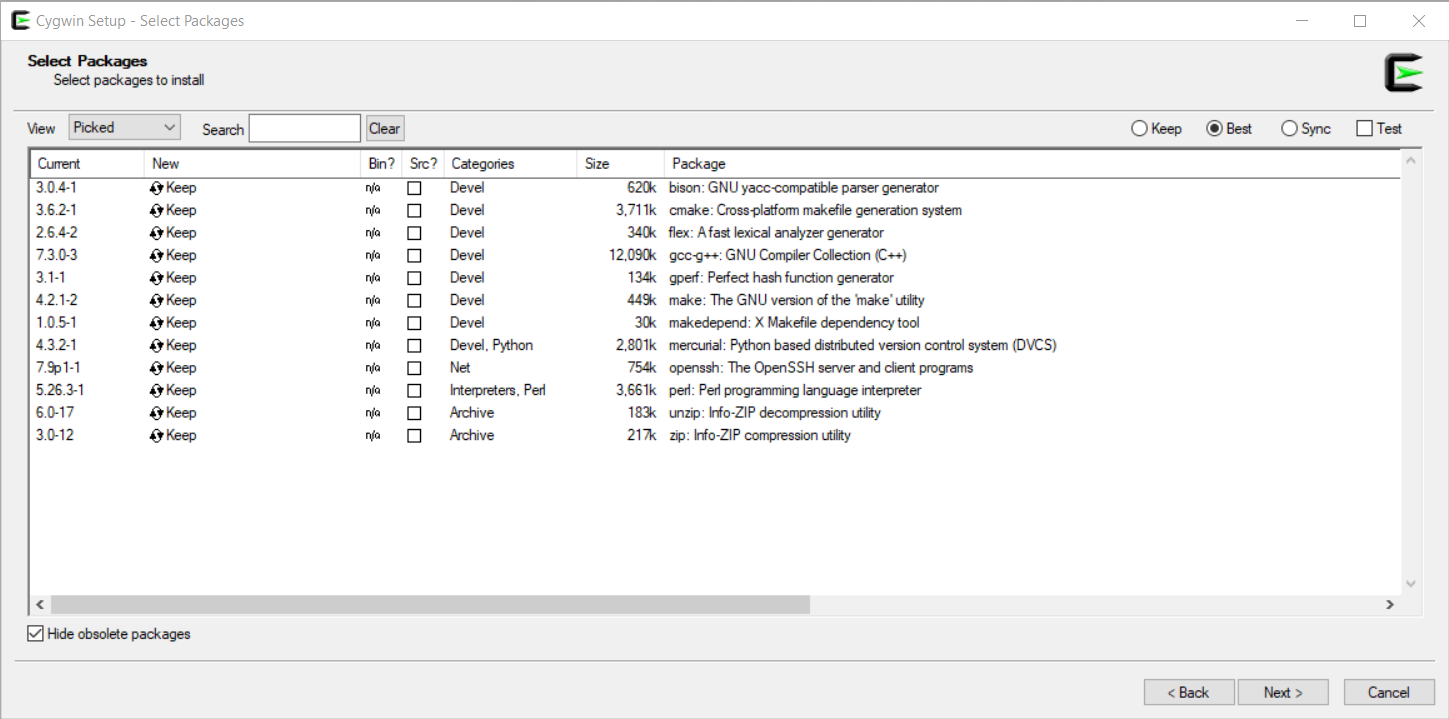The image size is (1449, 719).
Task: Click the Src? column header
Action: pos(423,163)
